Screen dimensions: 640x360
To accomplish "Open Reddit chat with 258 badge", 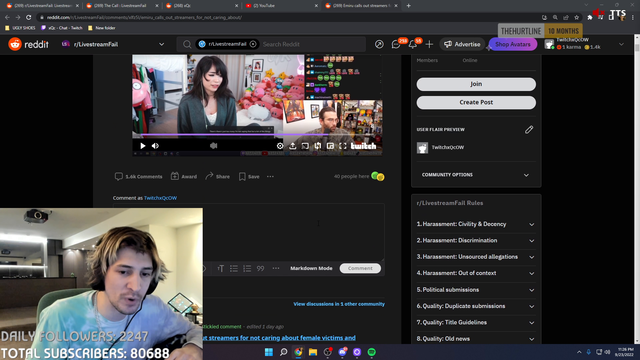I will pyautogui.click(x=397, y=44).
